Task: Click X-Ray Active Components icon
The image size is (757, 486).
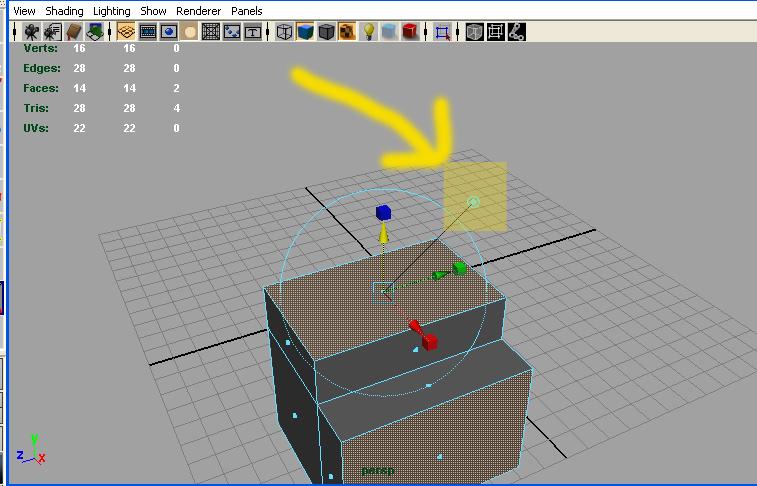Action: coord(496,32)
